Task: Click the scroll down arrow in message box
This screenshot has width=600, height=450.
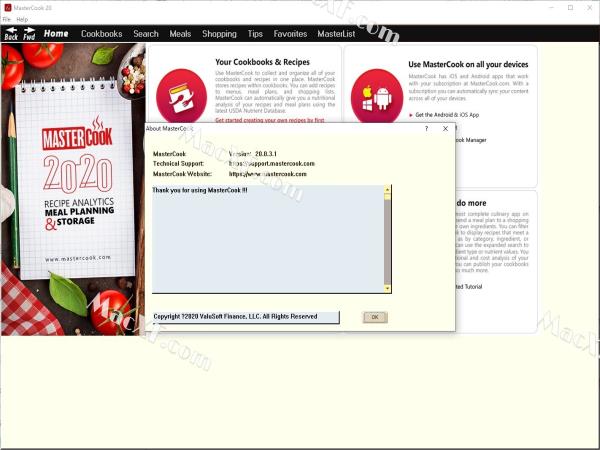Action: pyautogui.click(x=387, y=289)
